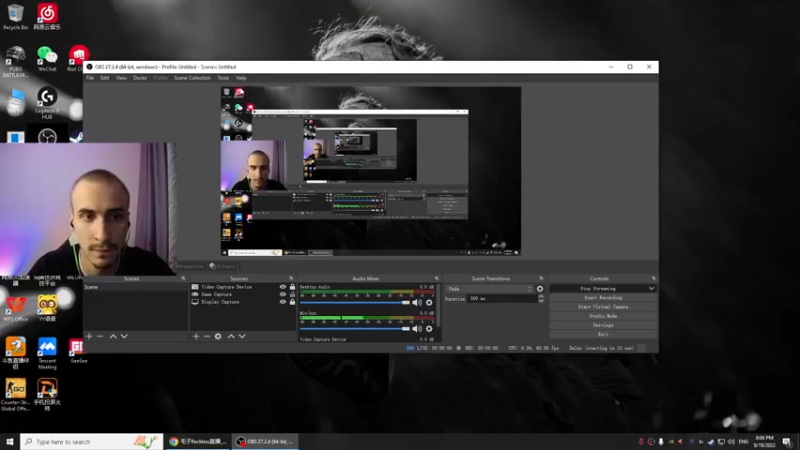Open the WPS Office desktop shortcut

[15, 309]
